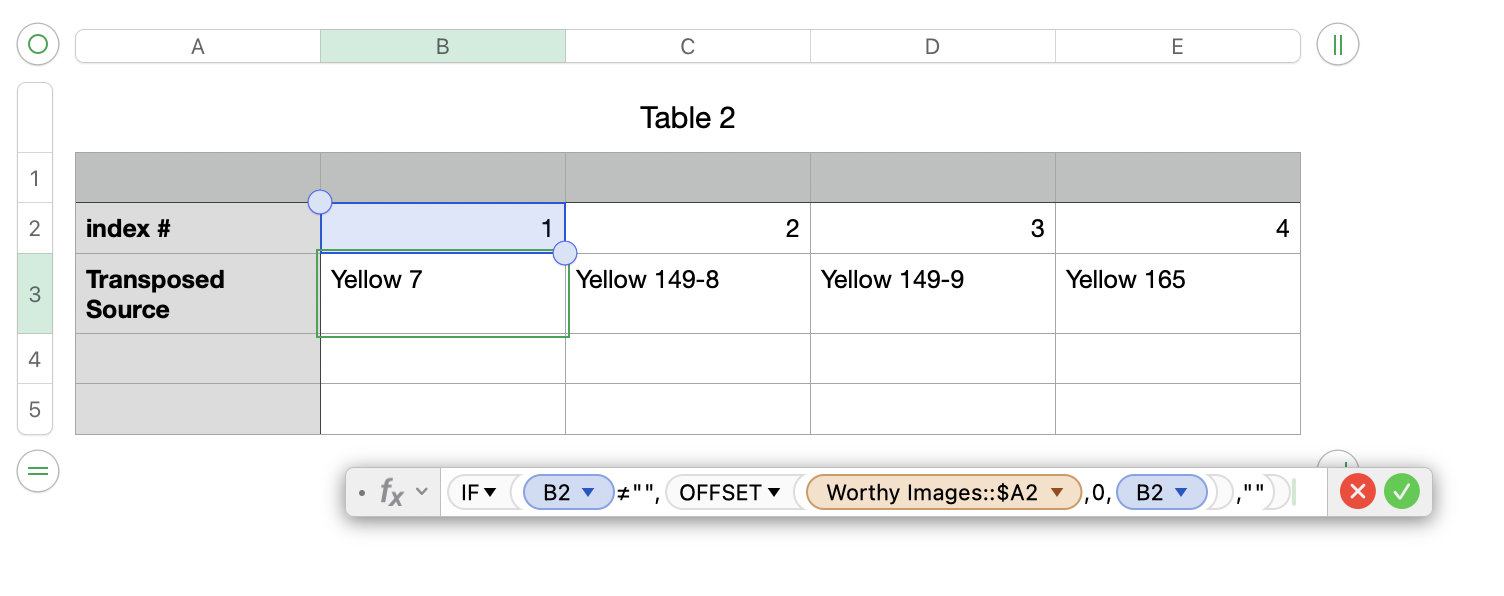Click the 'Transposed Source' header cell

(197, 294)
